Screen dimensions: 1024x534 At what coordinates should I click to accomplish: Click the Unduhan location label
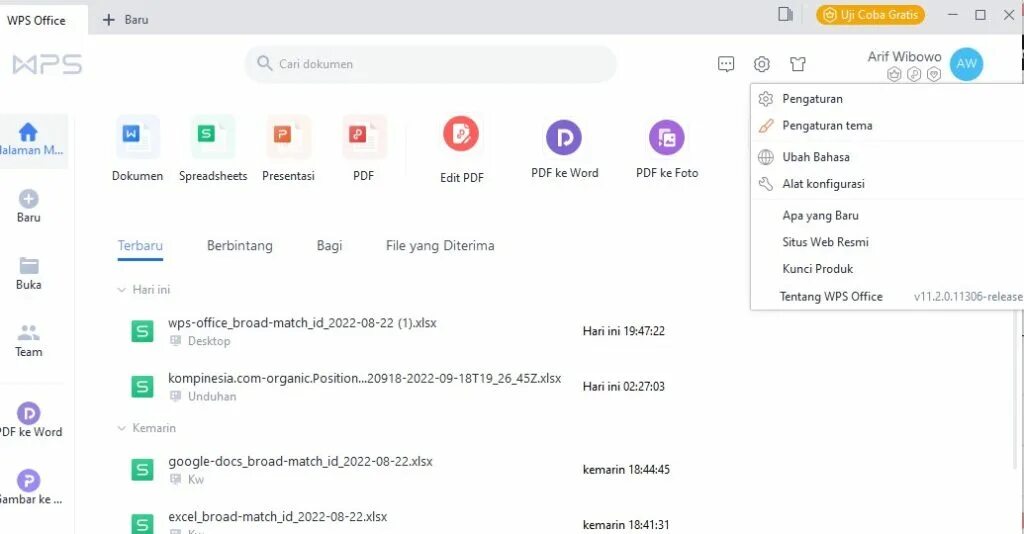click(212, 397)
